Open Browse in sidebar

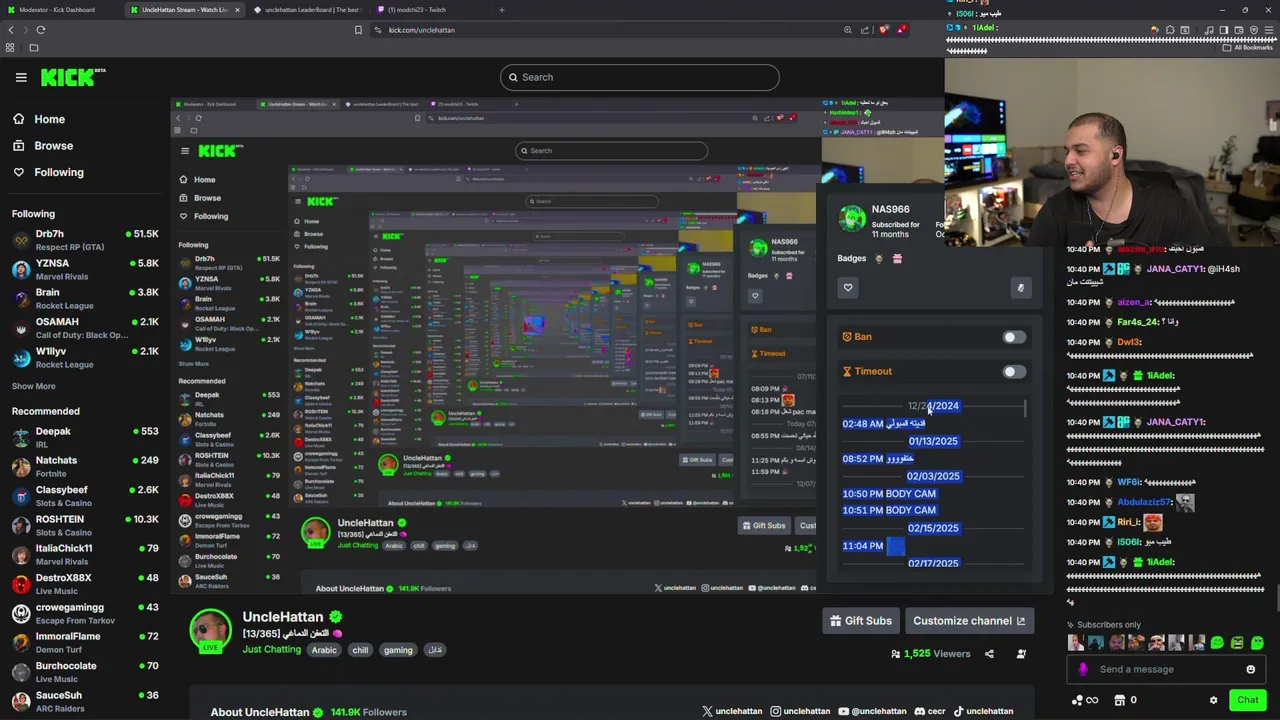(x=53, y=146)
